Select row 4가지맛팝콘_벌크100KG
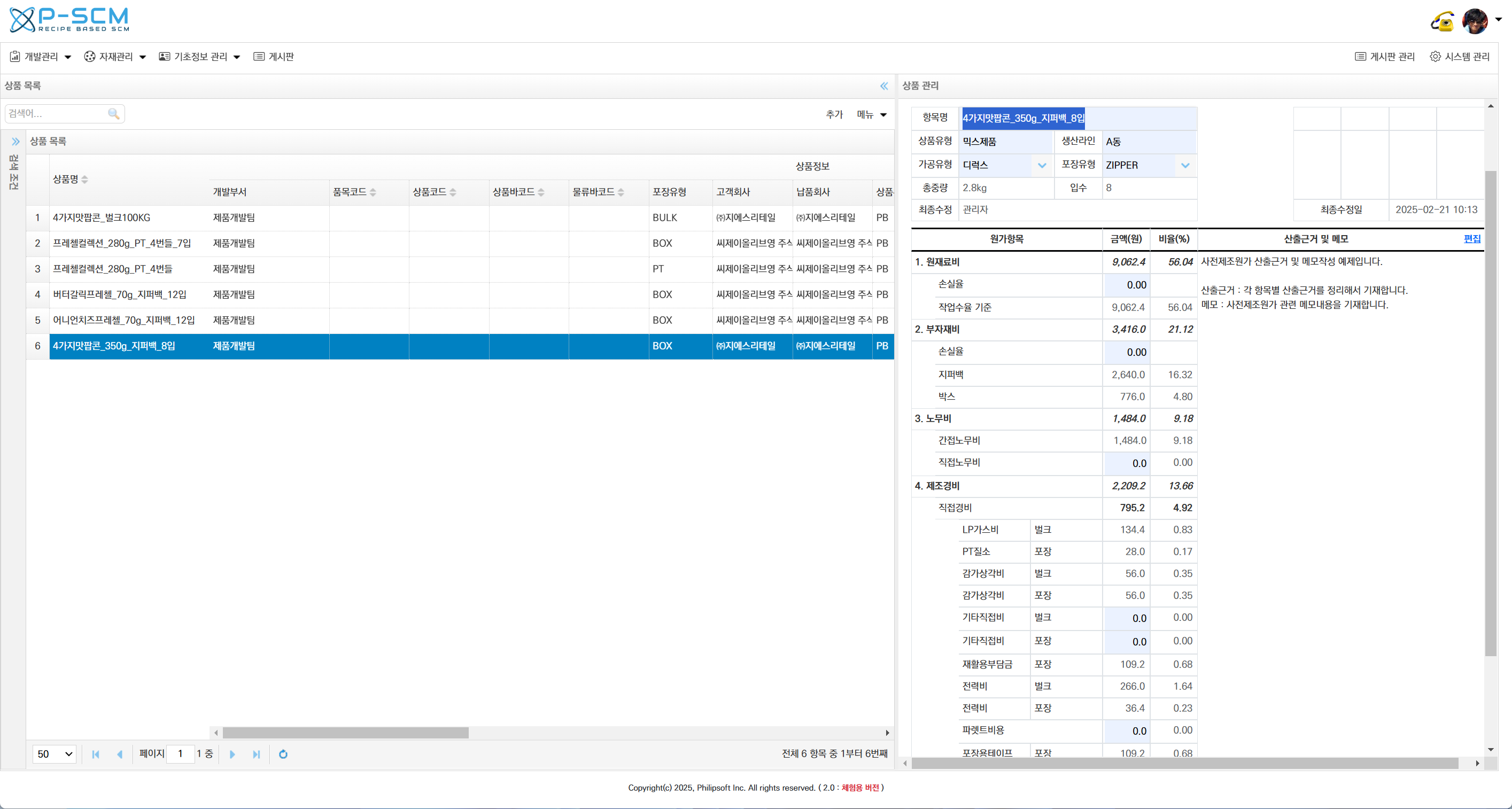Screen dimensions: 1512x809 click(460, 217)
